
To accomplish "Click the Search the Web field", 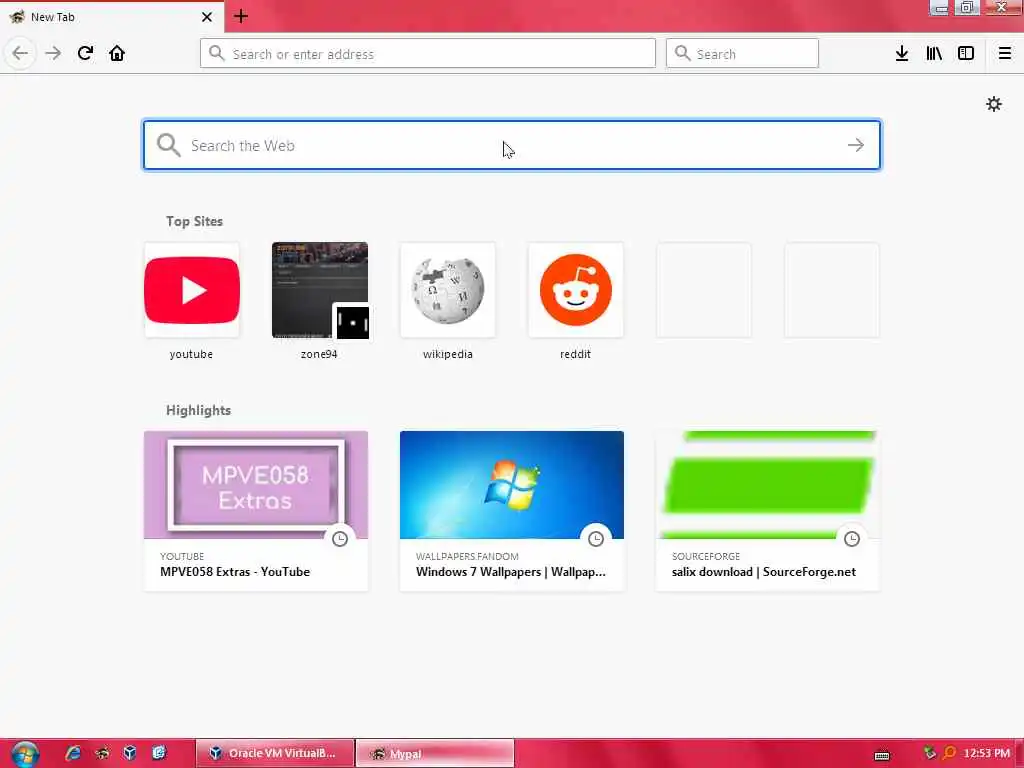I will coord(511,145).
